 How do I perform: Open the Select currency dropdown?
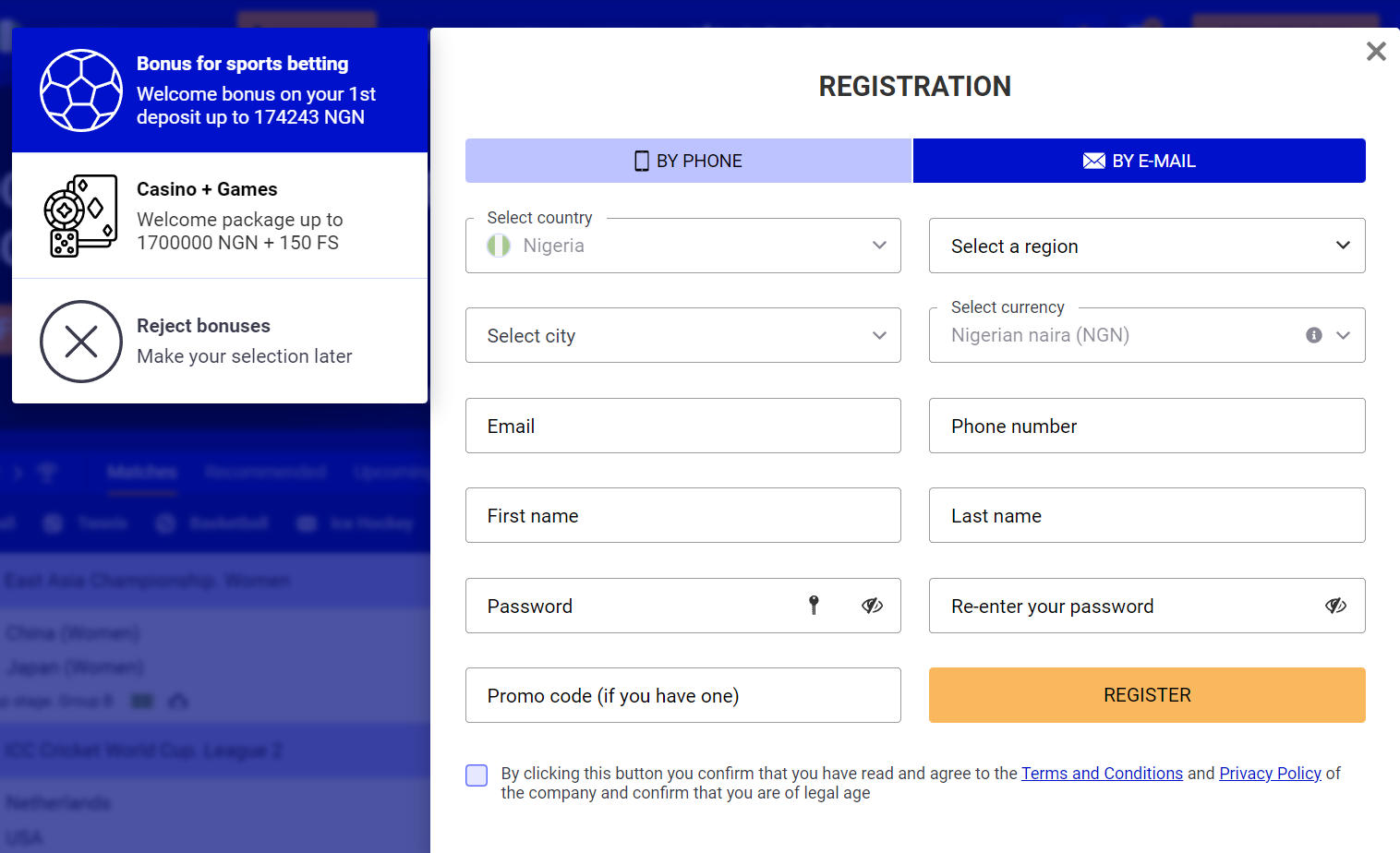click(x=1342, y=335)
